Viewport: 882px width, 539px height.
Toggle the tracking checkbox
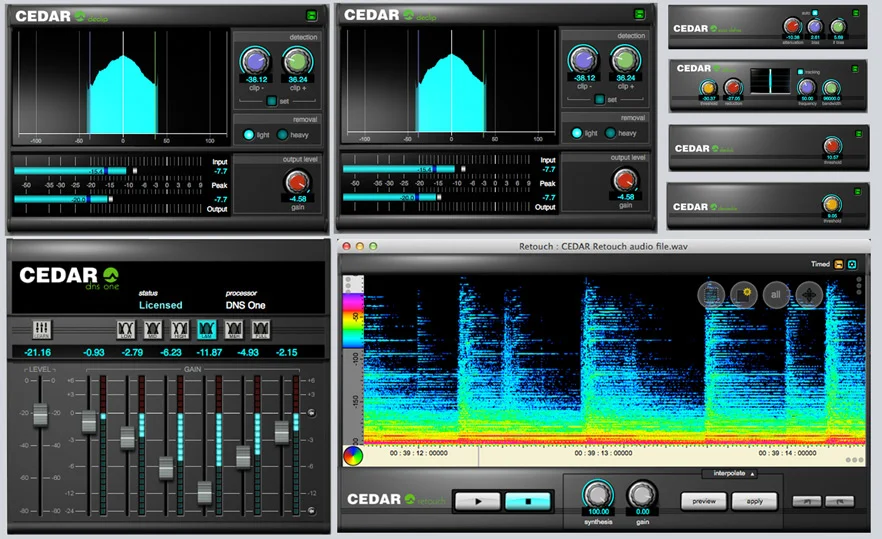point(800,71)
